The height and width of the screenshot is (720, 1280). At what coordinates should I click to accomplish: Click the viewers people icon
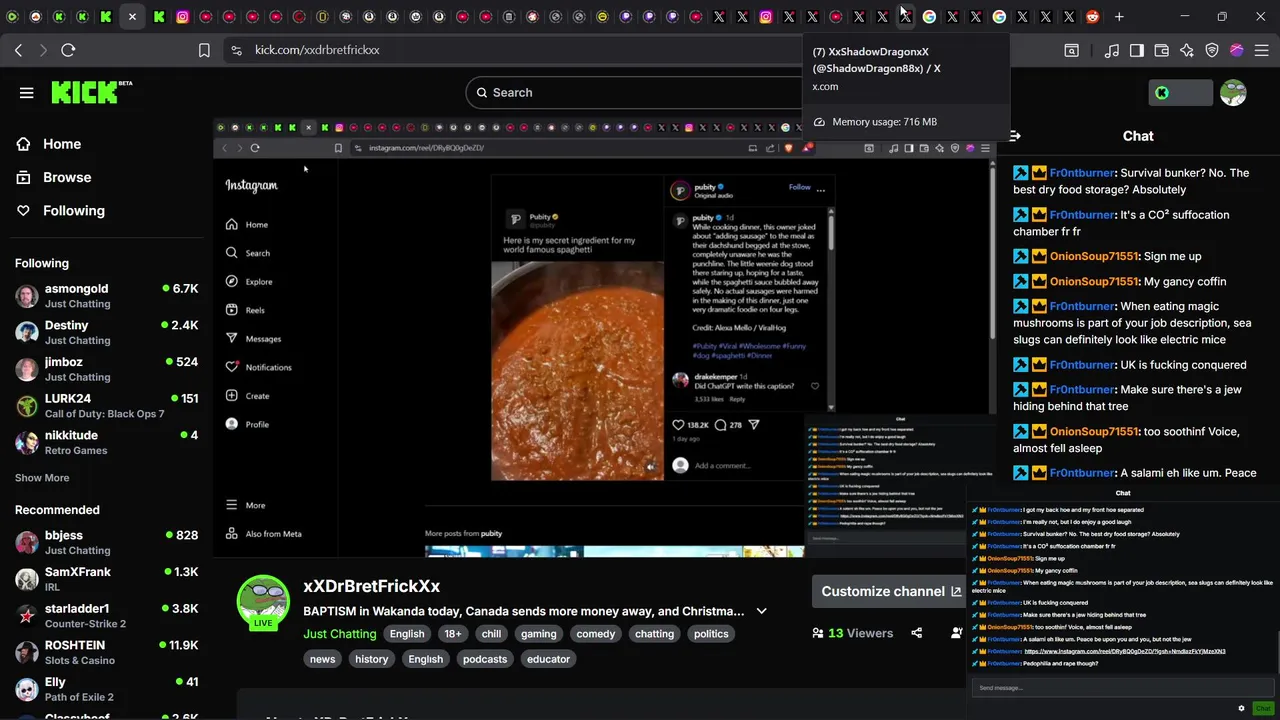pos(818,633)
